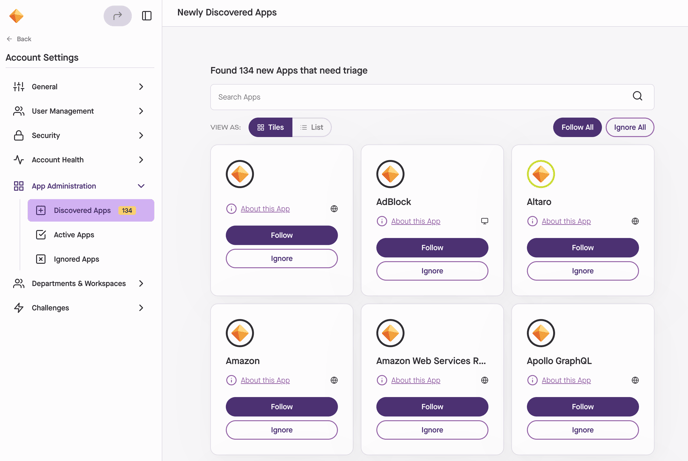Click the info icon on Altaro card
Screen dimensions: 688x461
pos(532,221)
